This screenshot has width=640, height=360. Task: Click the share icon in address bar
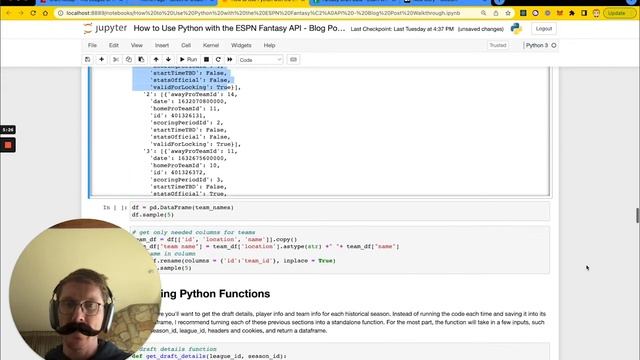tap(496, 13)
